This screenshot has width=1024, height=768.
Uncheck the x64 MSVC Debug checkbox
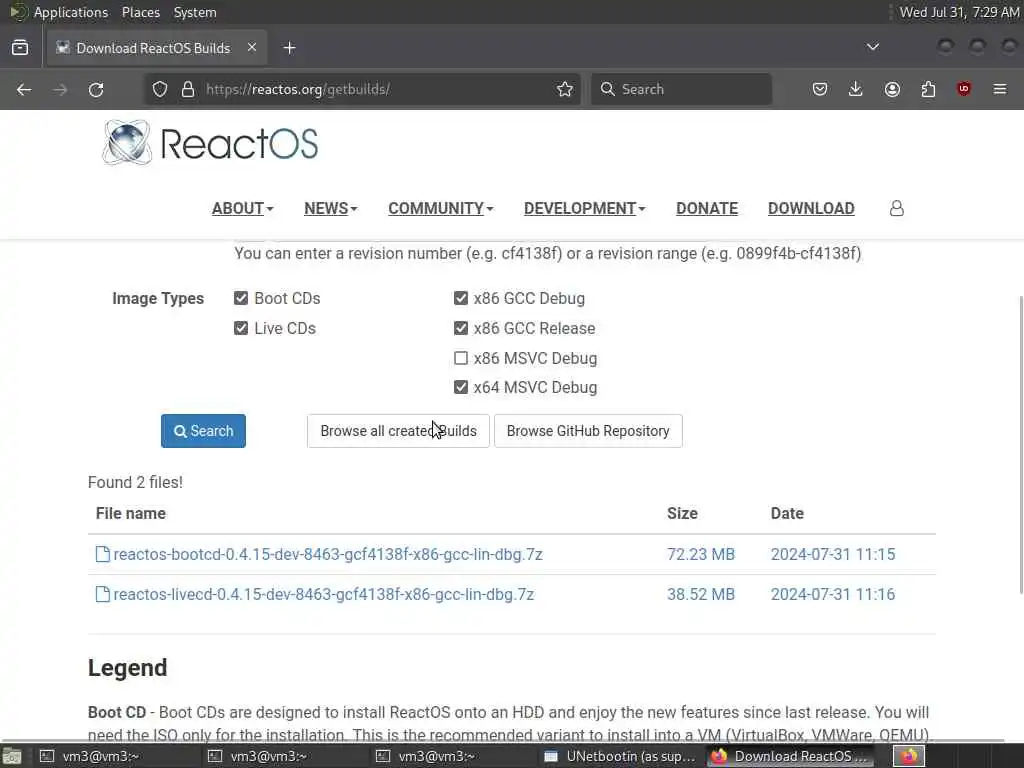[x=461, y=387]
